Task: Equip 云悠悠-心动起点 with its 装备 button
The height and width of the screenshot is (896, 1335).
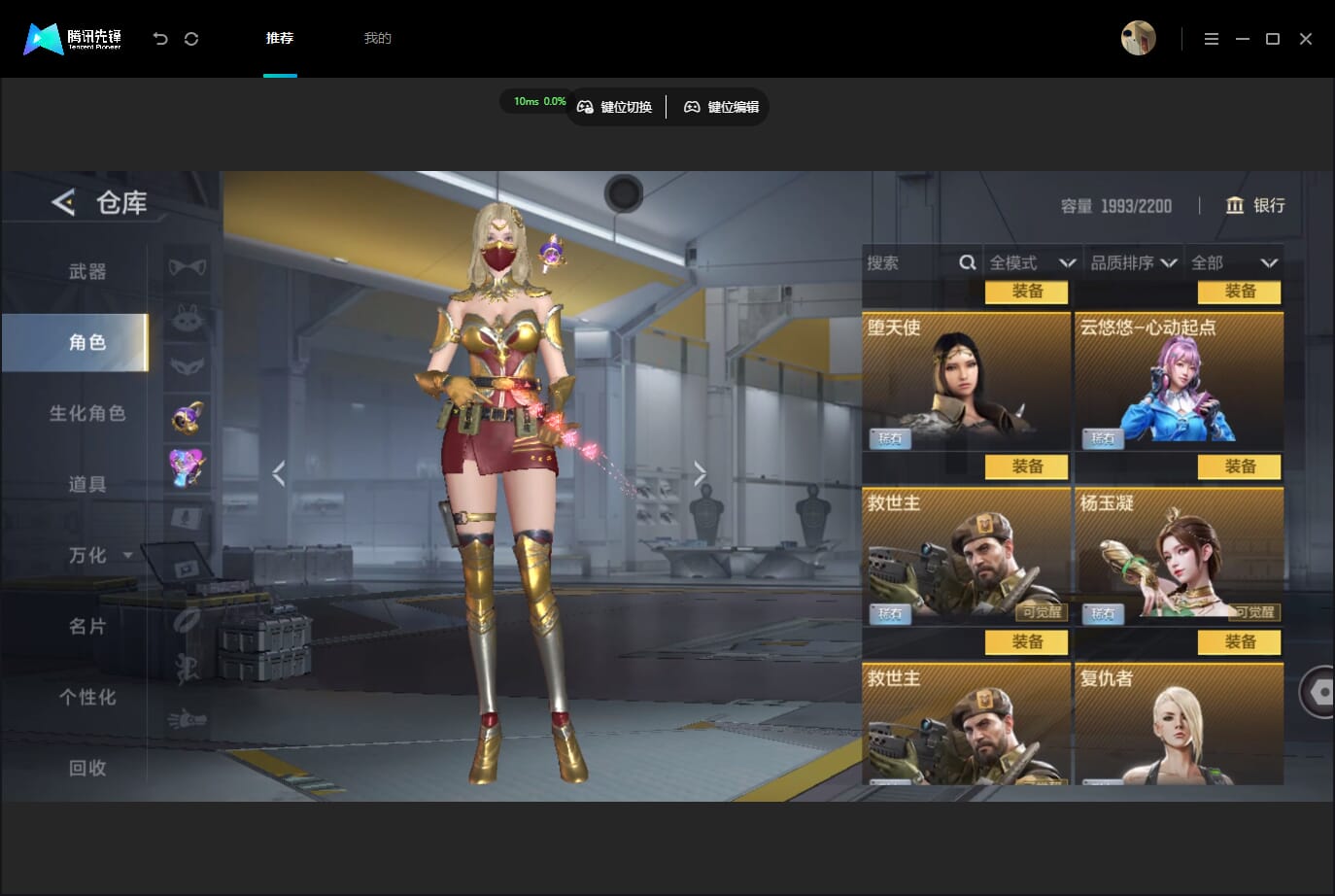Action: point(1240,466)
